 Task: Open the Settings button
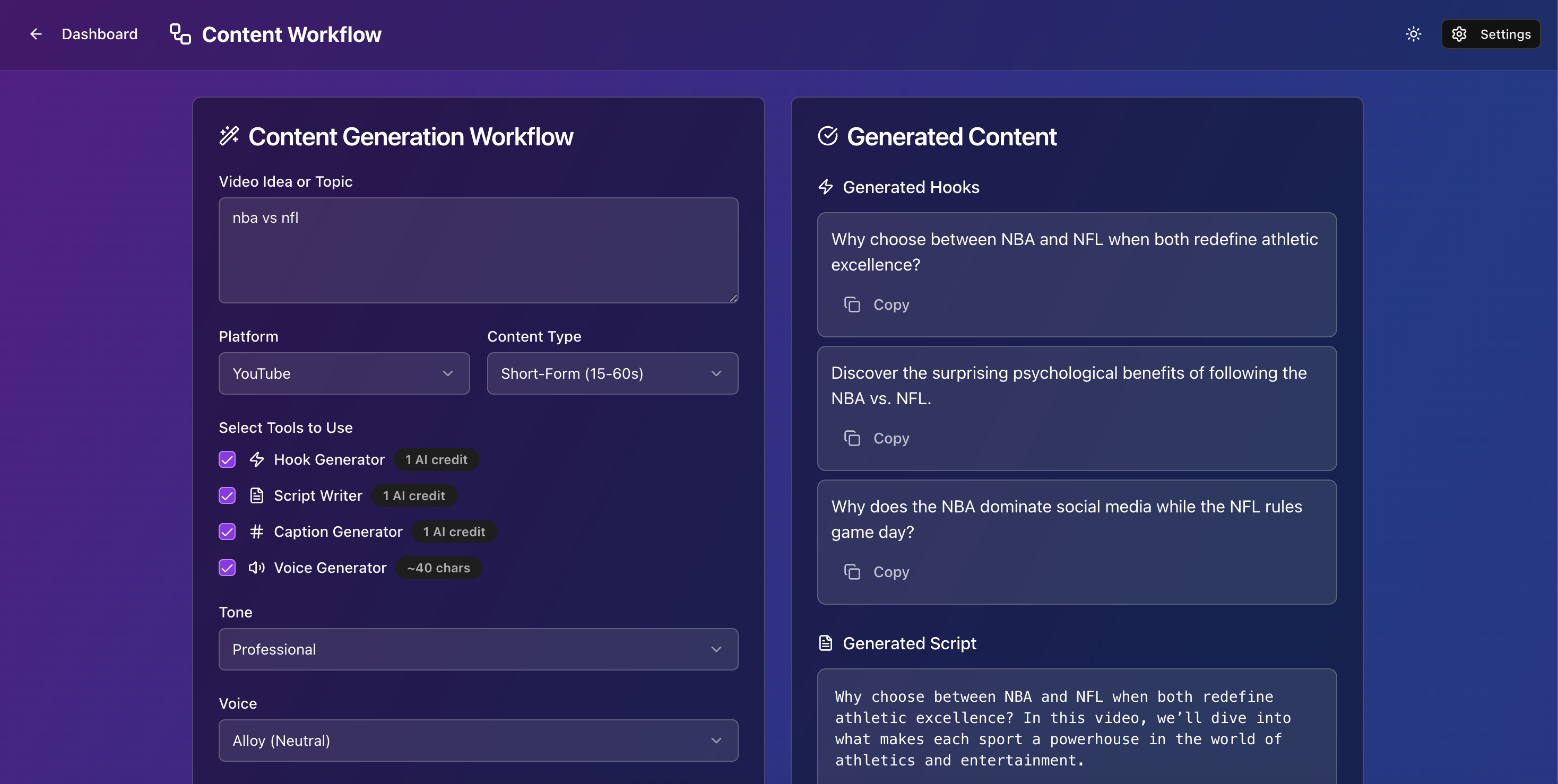[x=1490, y=34]
